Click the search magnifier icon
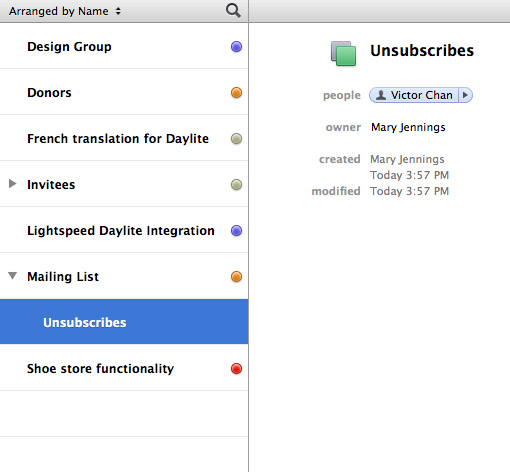Screen dimensions: 510x472 [x=233, y=11]
